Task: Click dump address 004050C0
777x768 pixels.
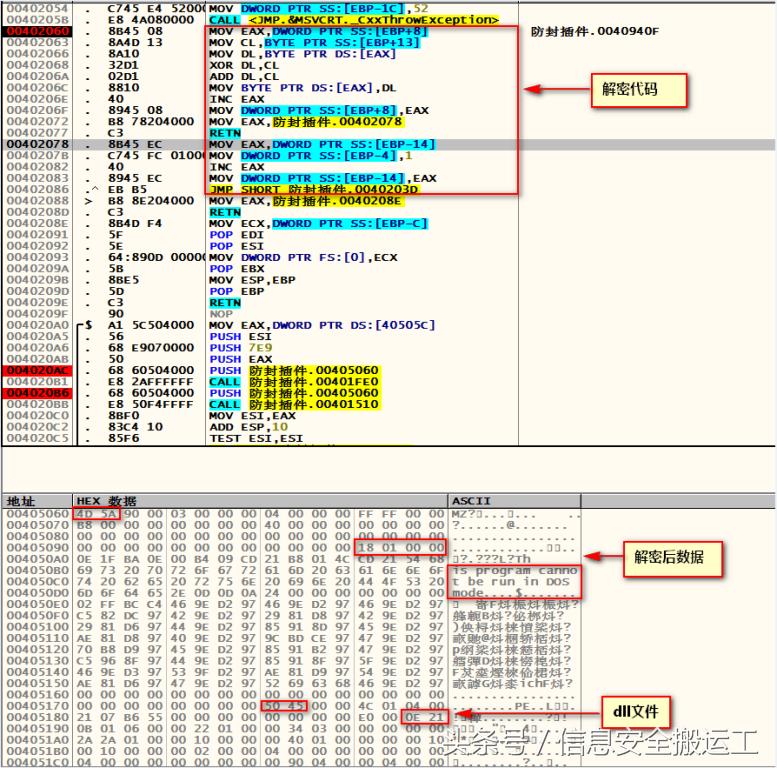Action: click(38, 582)
